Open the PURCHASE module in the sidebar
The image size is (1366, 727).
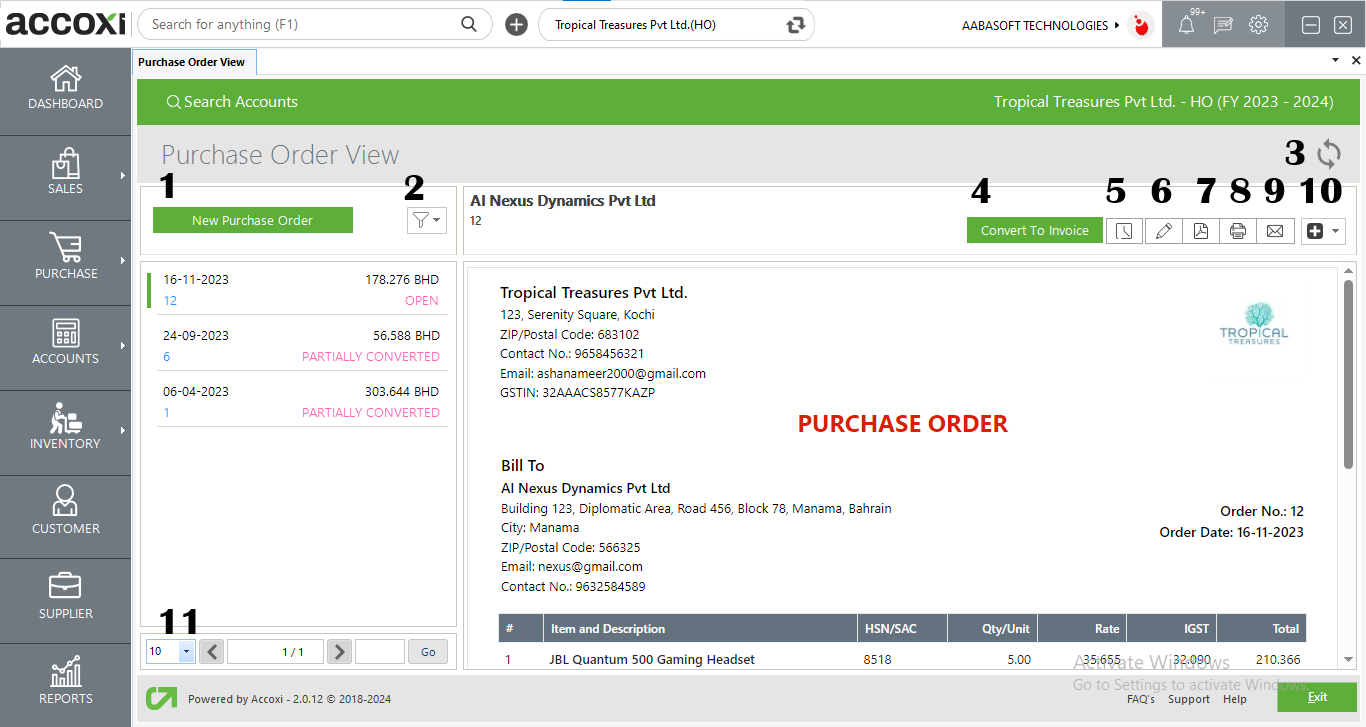pos(65,262)
